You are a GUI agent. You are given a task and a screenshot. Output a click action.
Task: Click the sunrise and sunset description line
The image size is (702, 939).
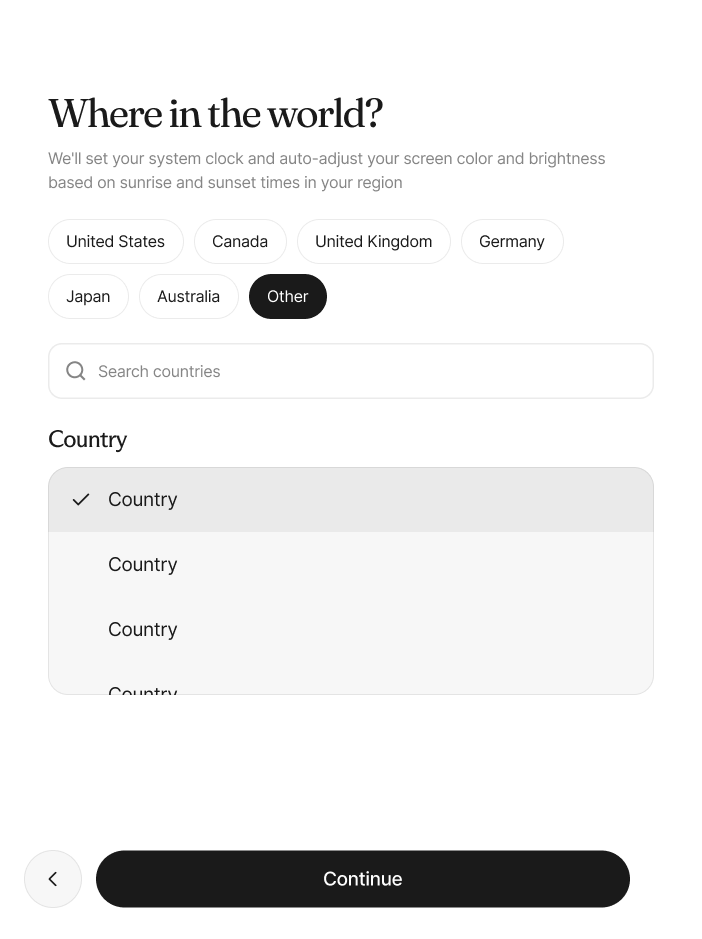225,183
